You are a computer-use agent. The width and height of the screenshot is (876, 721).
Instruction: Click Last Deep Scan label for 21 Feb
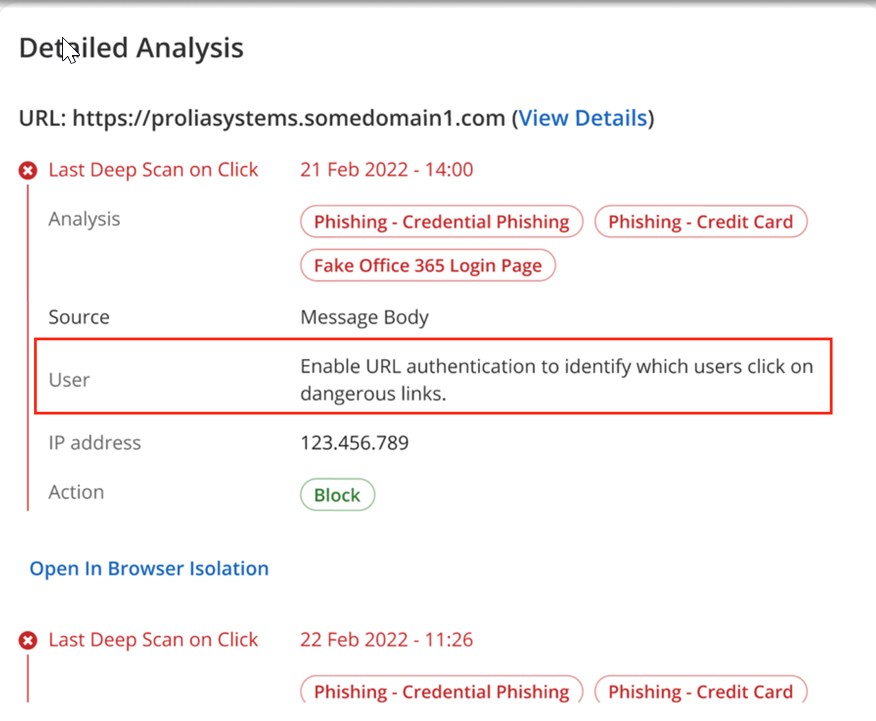pyautogui.click(x=153, y=170)
